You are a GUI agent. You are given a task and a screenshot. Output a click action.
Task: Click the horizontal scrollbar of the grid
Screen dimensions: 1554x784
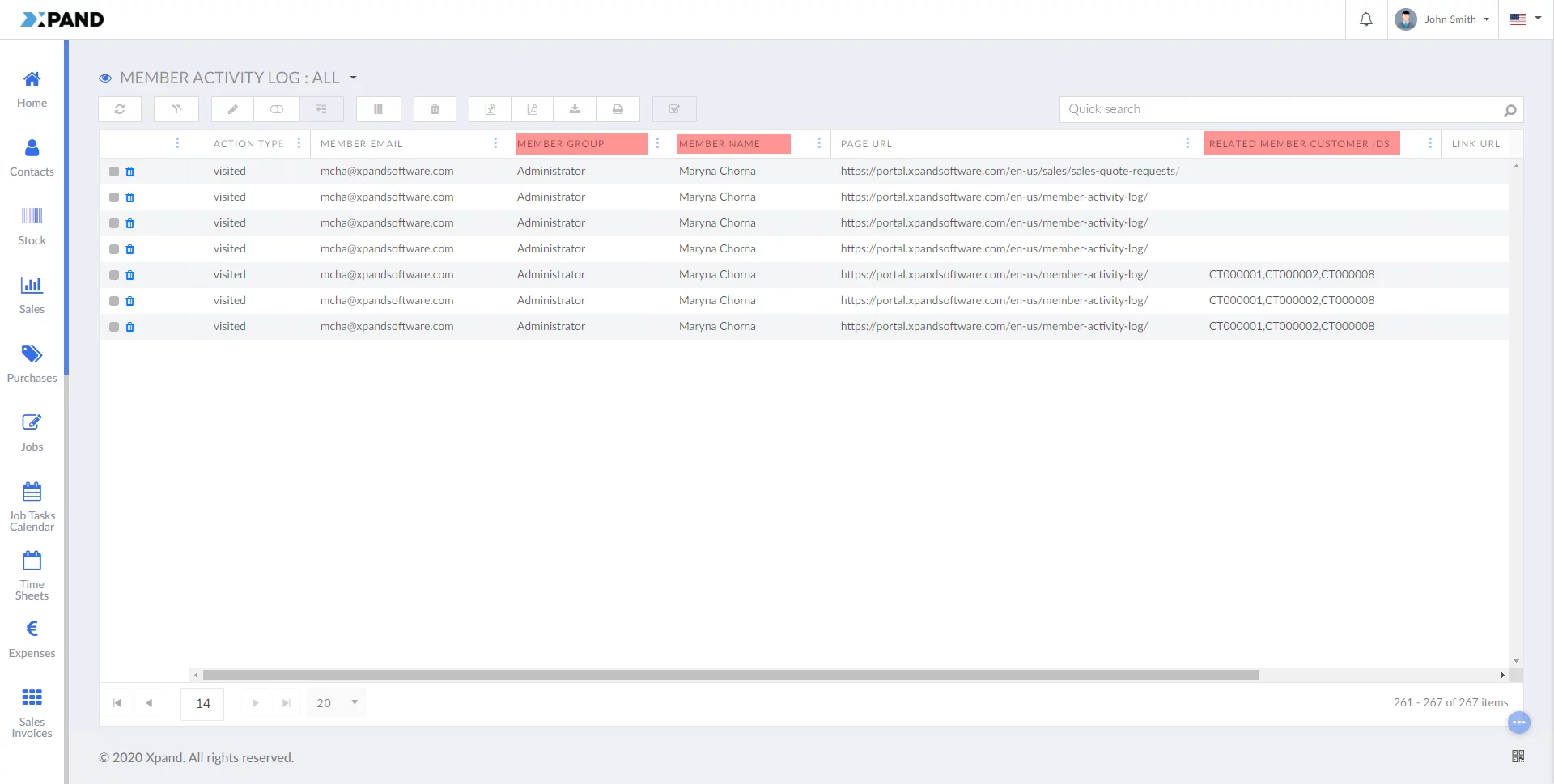[730, 675]
